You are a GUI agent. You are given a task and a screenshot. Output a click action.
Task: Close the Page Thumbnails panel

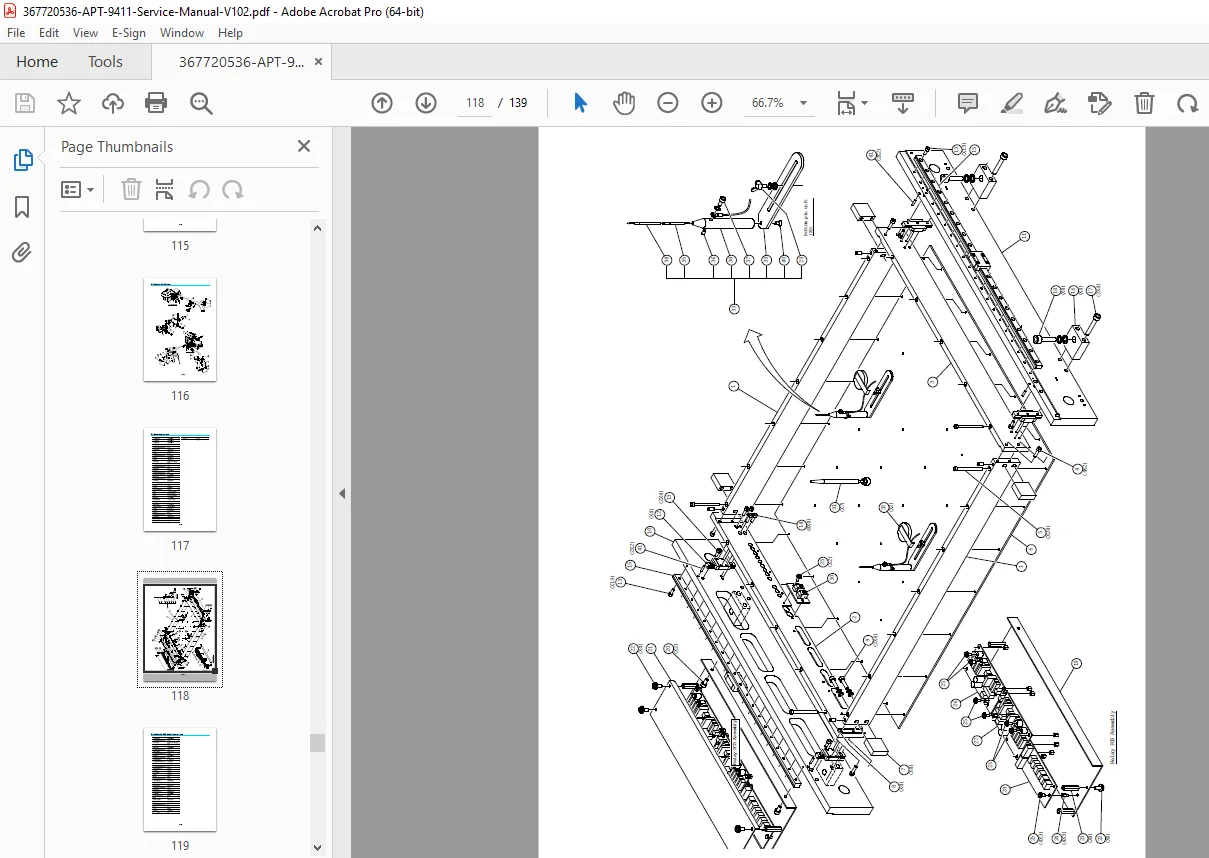tap(304, 146)
